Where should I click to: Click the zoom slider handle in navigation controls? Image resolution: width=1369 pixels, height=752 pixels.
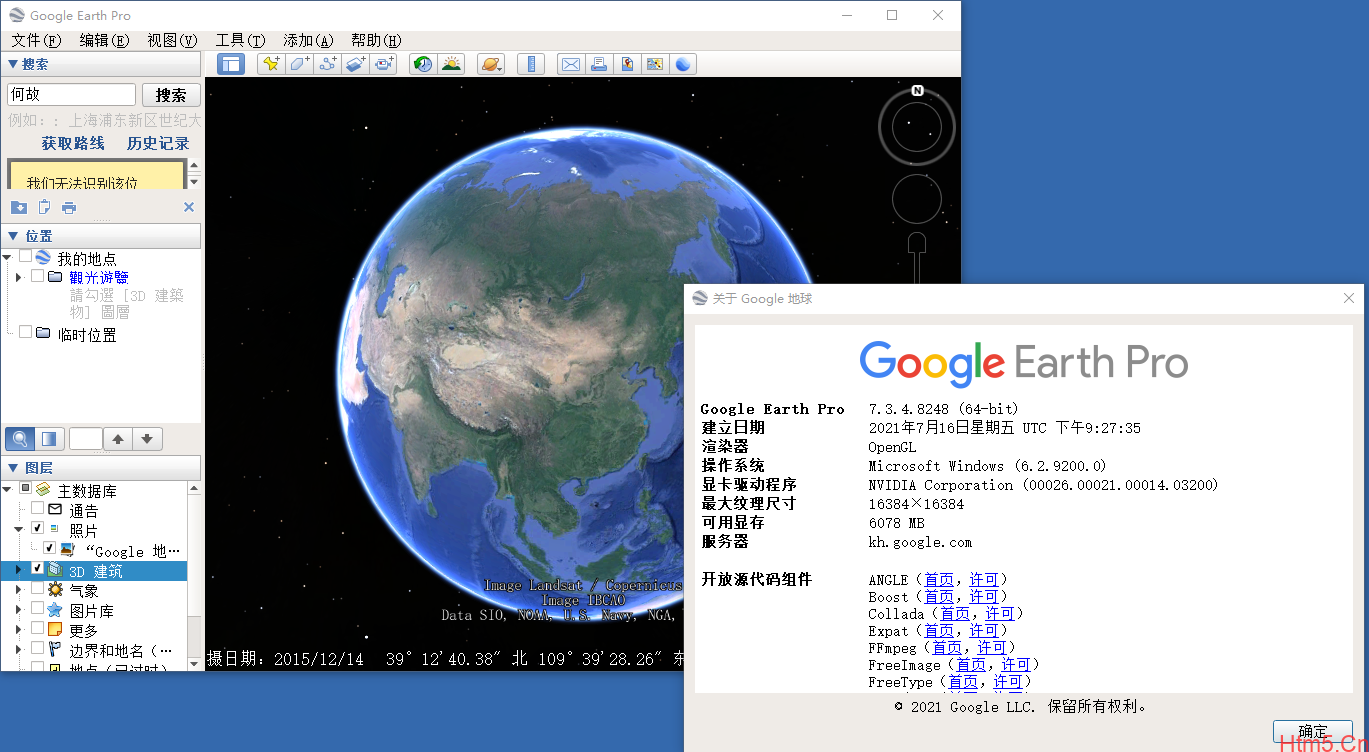(917, 242)
